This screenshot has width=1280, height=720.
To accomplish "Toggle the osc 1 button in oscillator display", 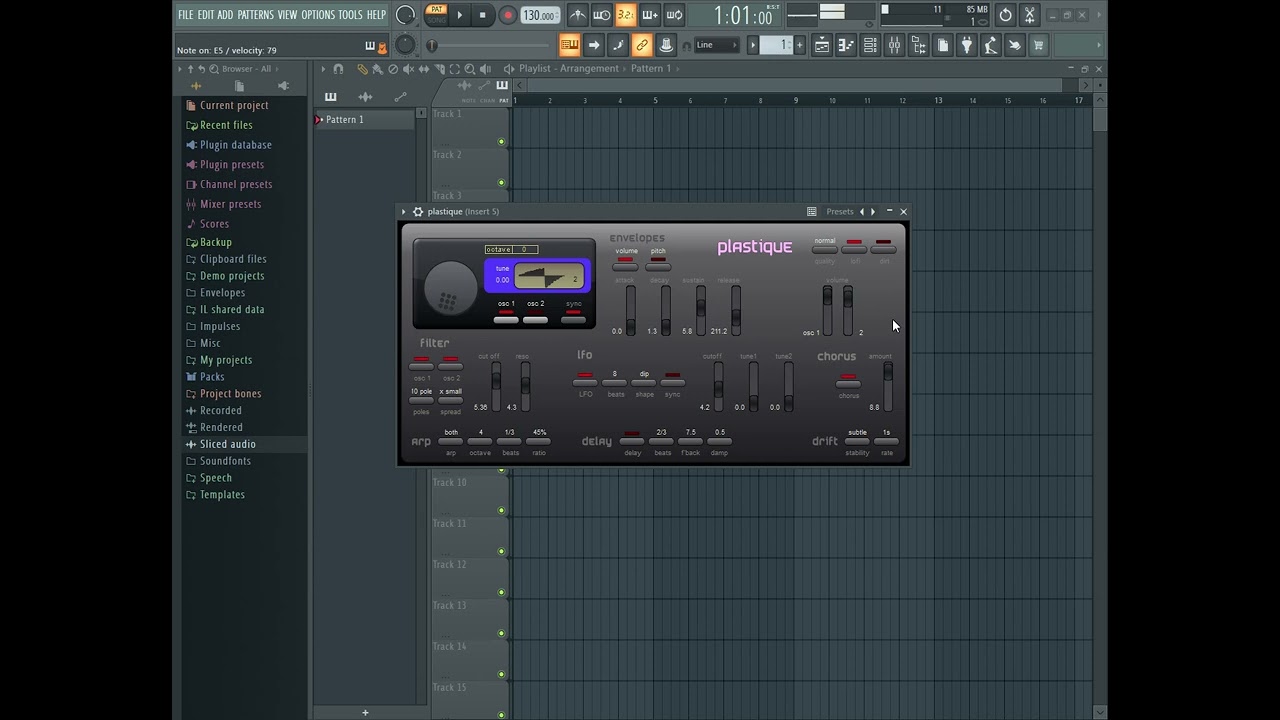I will tap(506, 319).
